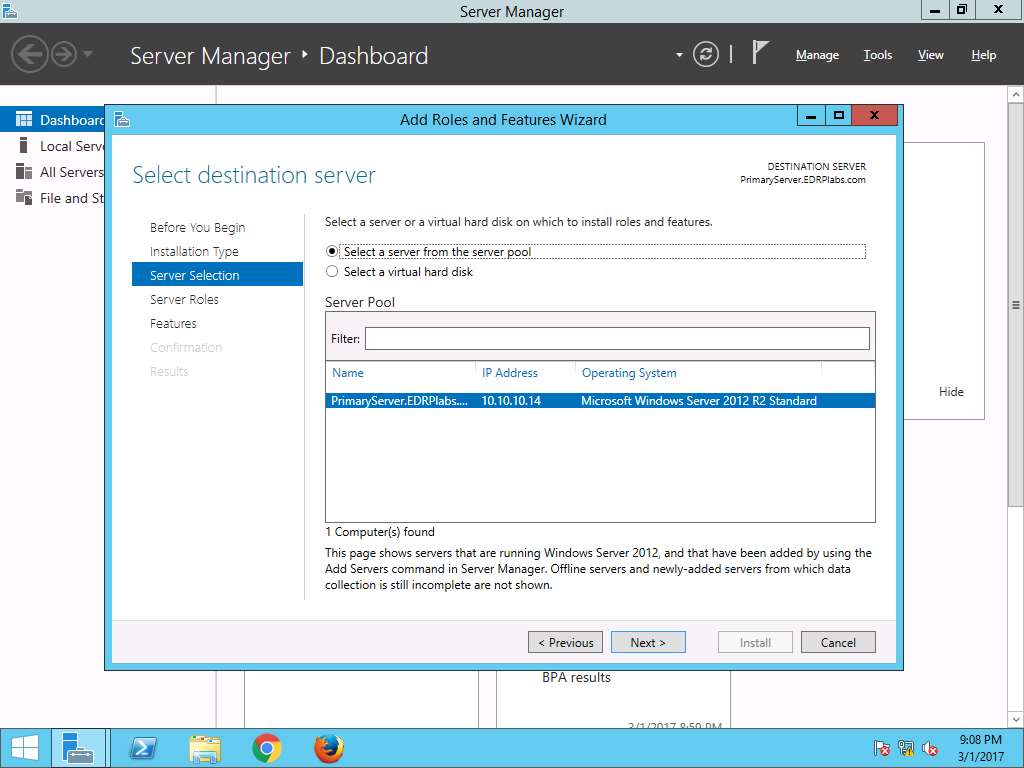Go to Server Roles wizard step
This screenshot has height=768, width=1024.
pyautogui.click(x=184, y=299)
